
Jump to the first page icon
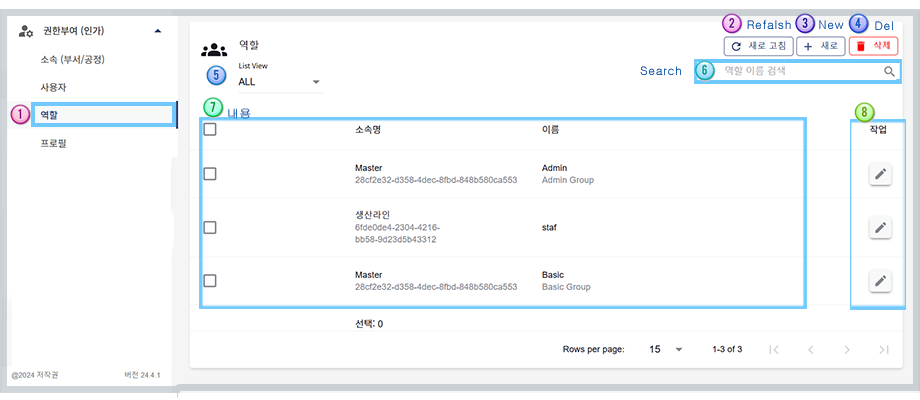tap(773, 350)
